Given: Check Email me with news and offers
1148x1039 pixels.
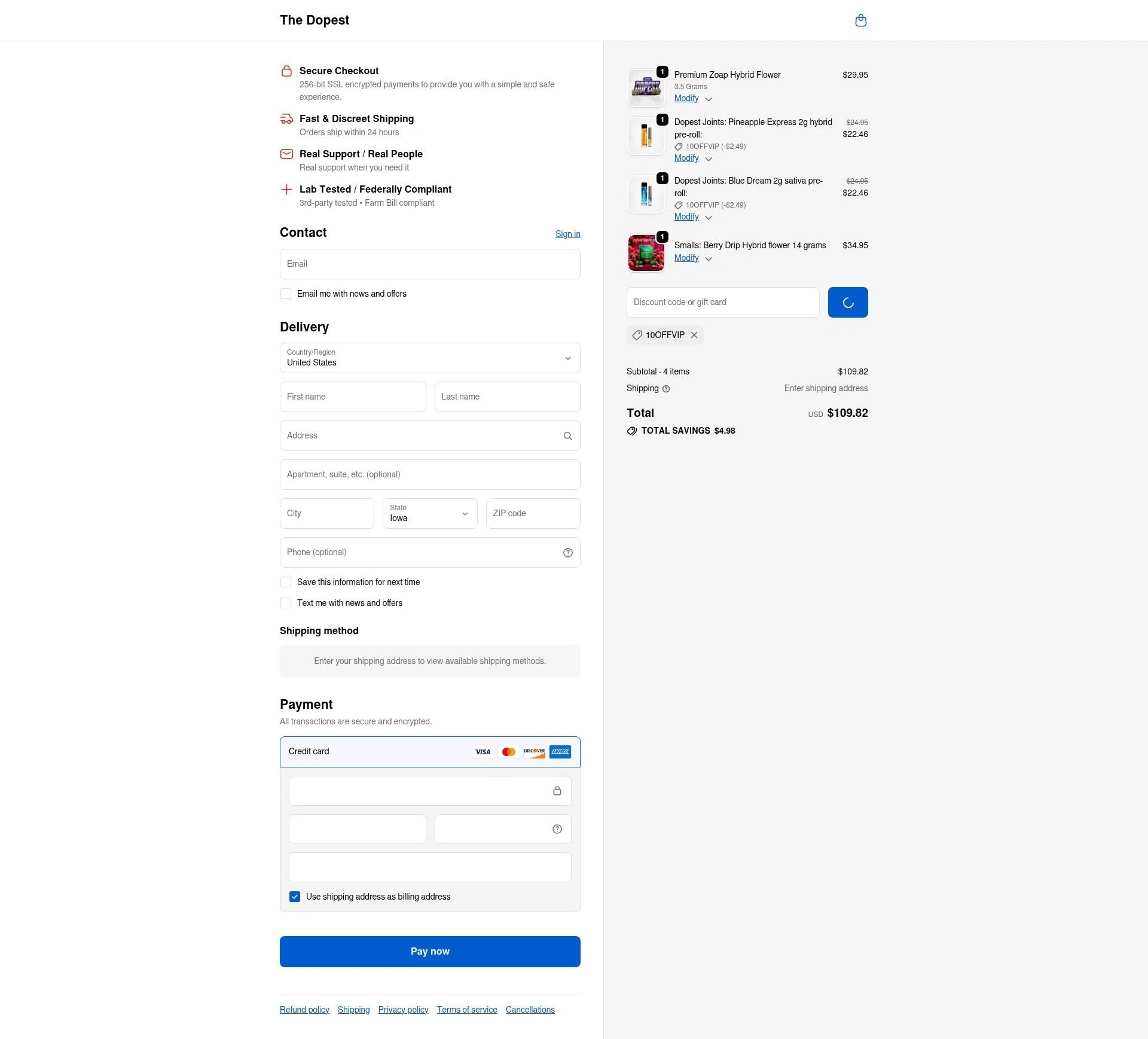Looking at the screenshot, I should (286, 294).
